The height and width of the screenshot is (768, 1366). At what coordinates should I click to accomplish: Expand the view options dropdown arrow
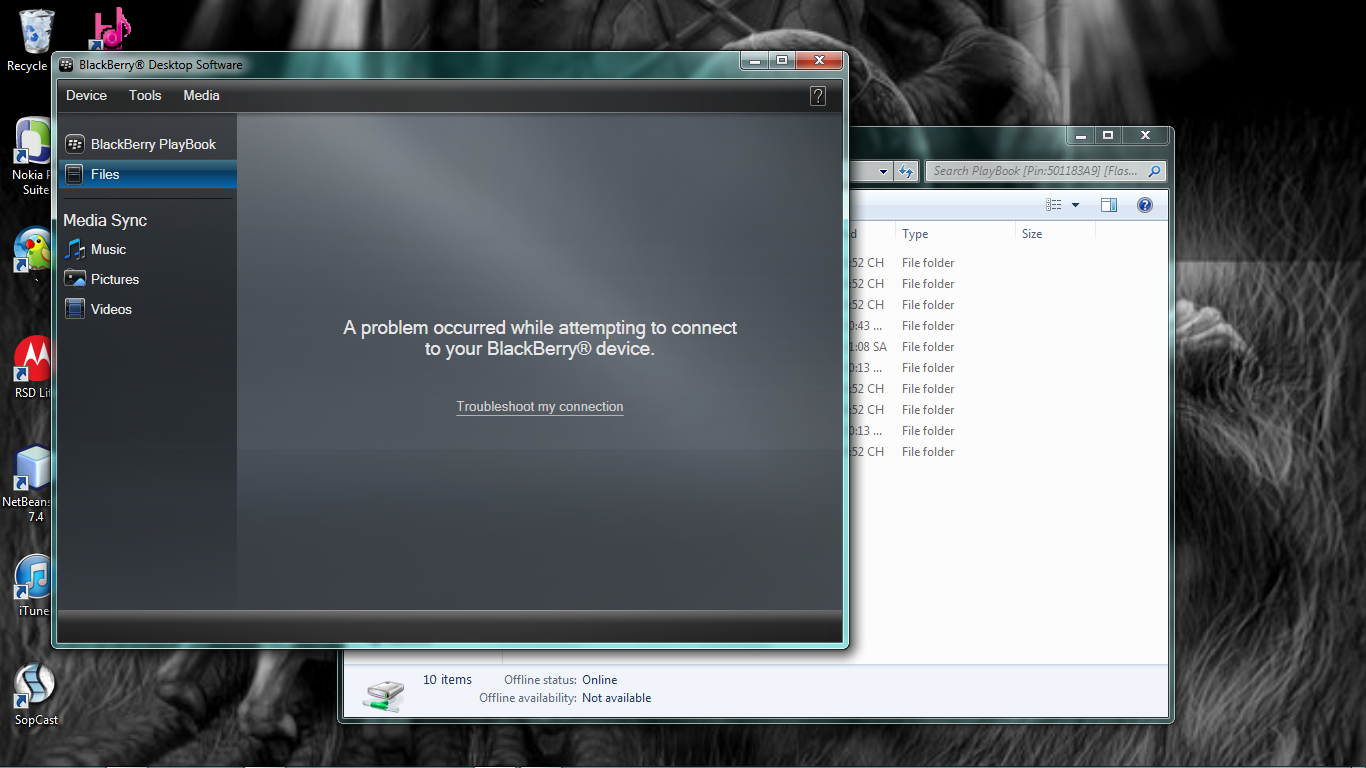1076,205
